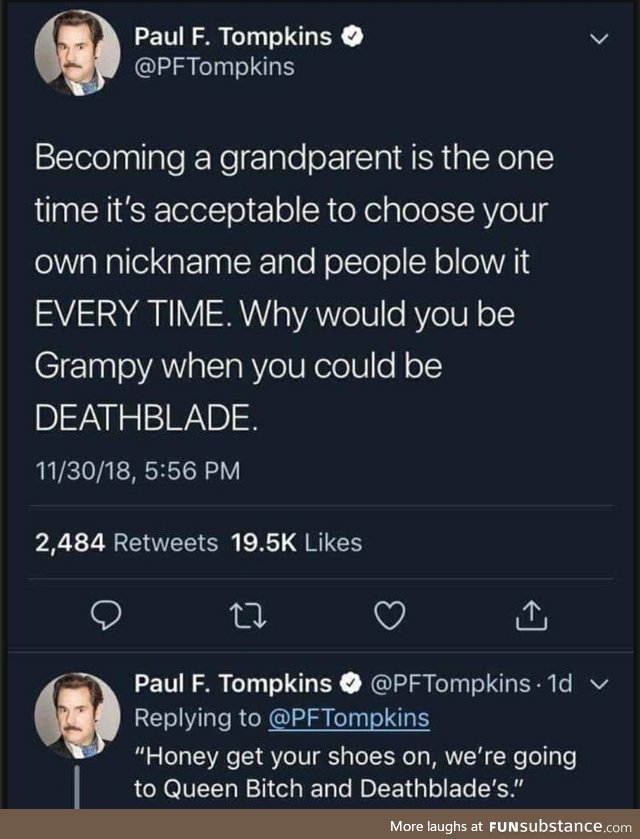Viewport: 640px width, 839px height.
Task: Open the reply tweet's profile avatar
Action: click(77, 715)
